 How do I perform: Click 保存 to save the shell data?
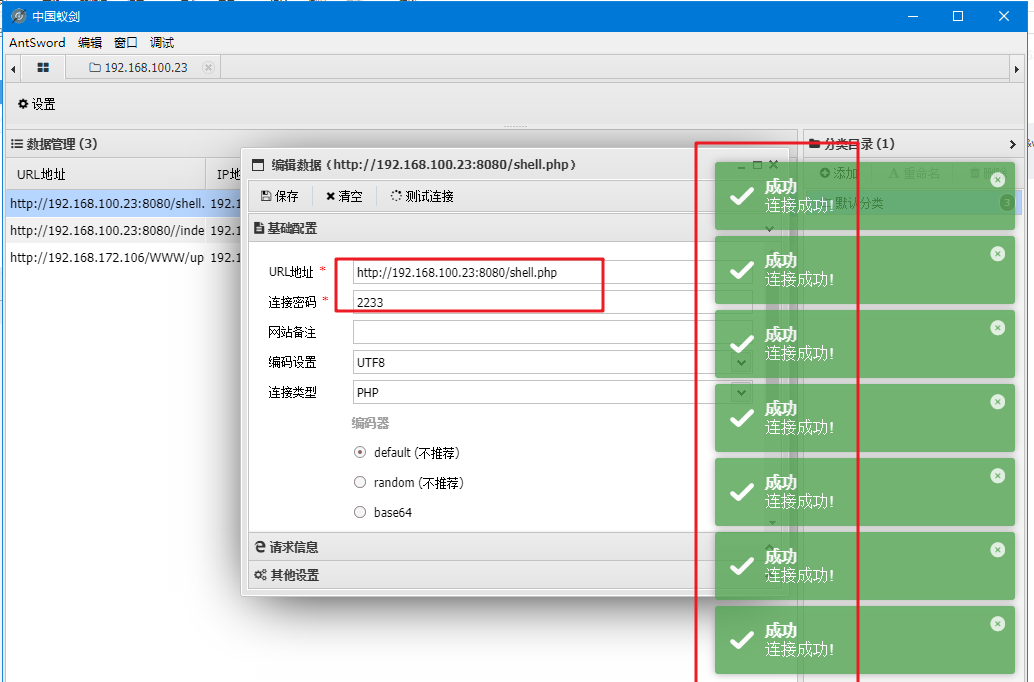coord(280,196)
